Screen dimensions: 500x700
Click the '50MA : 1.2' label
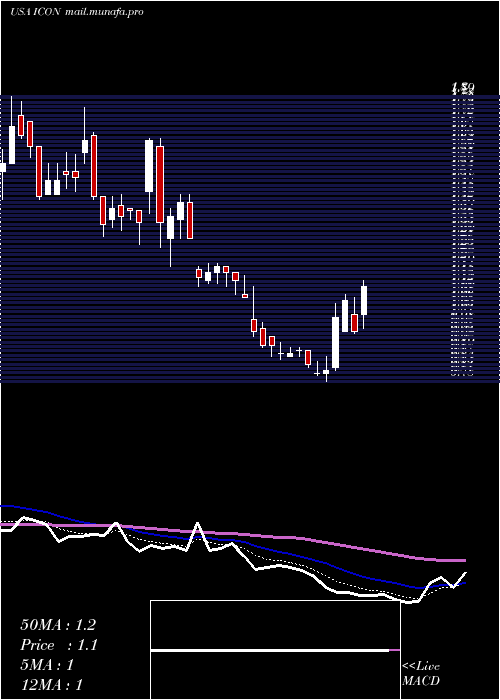tap(58, 625)
